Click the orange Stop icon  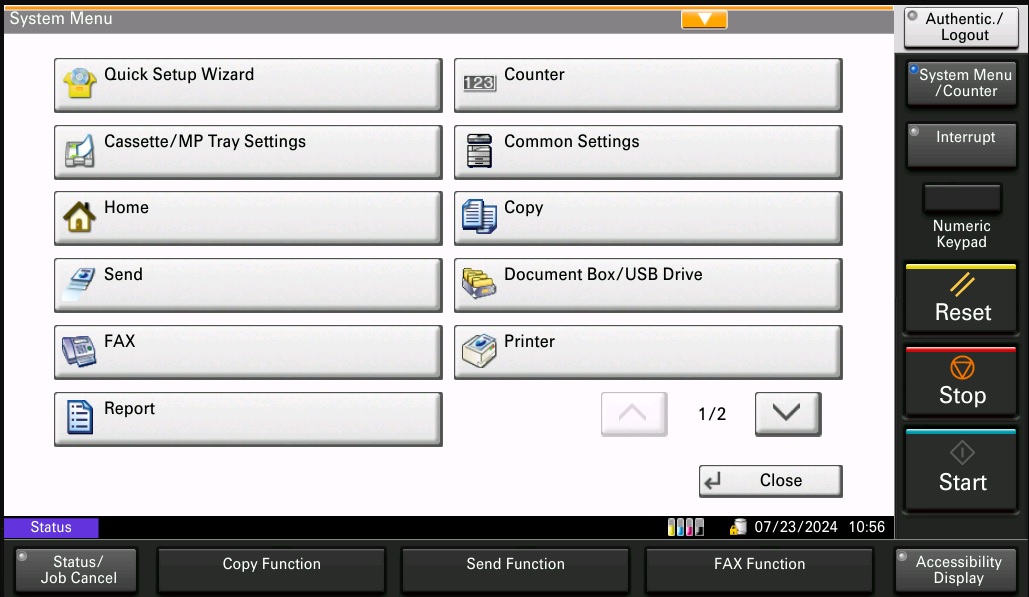click(962, 367)
